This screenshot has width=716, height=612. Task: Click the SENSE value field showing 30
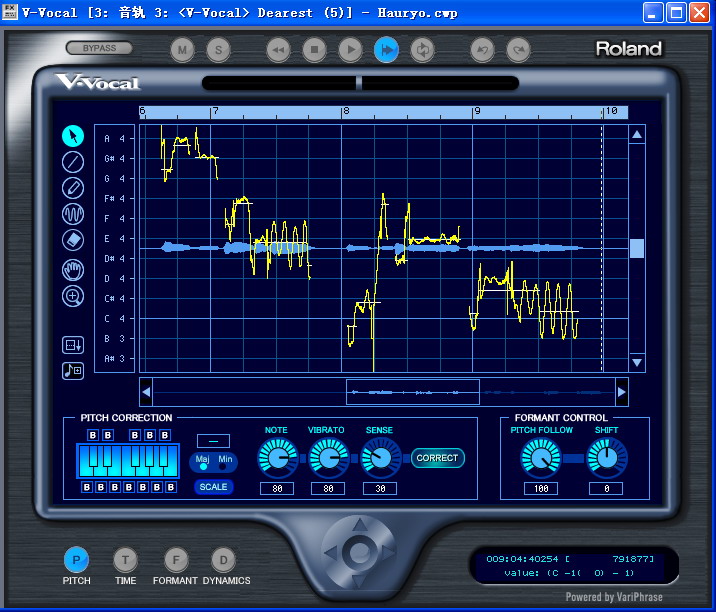click(380, 489)
